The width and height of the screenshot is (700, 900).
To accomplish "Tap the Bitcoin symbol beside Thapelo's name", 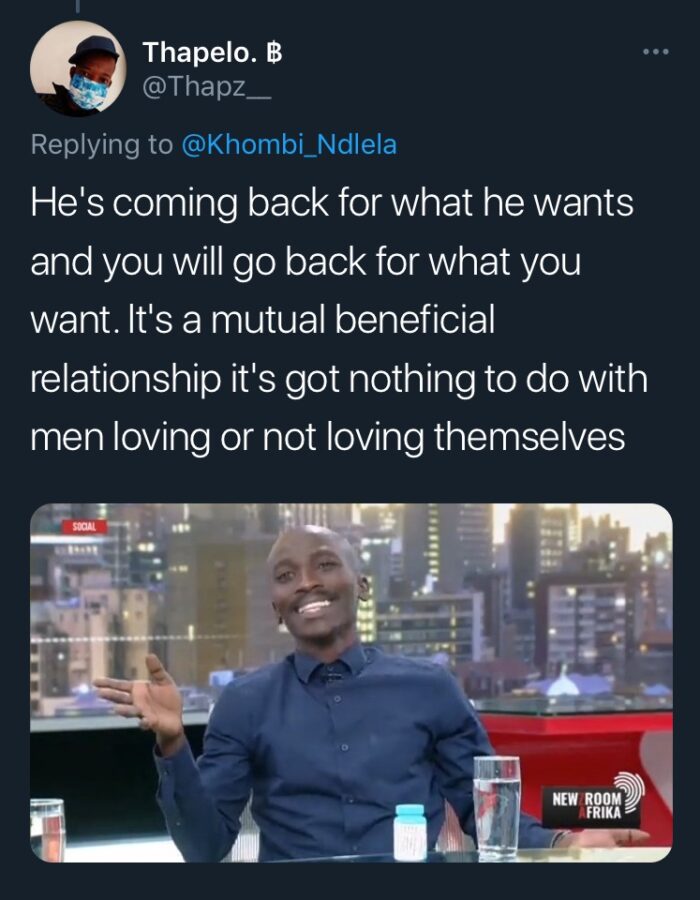I will click(x=274, y=53).
